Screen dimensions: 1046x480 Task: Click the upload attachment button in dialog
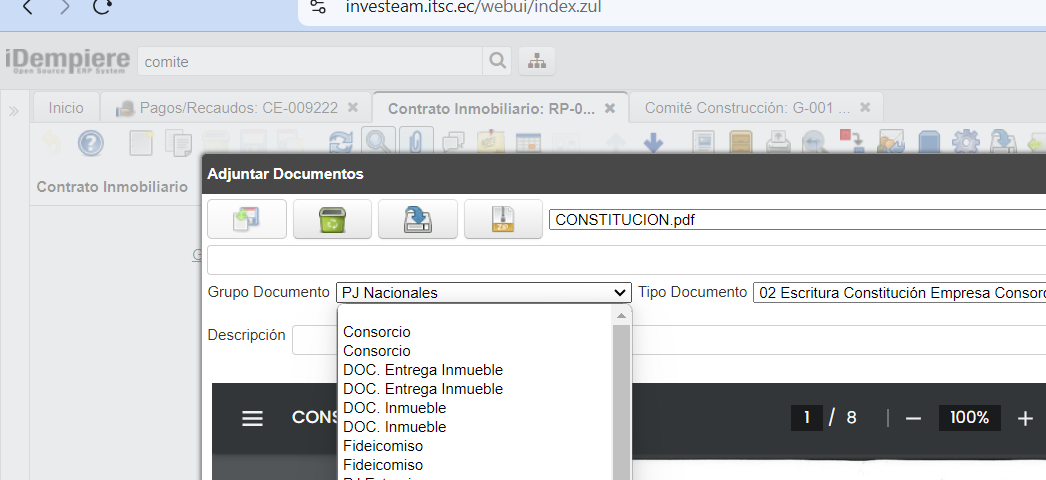[x=246, y=219]
